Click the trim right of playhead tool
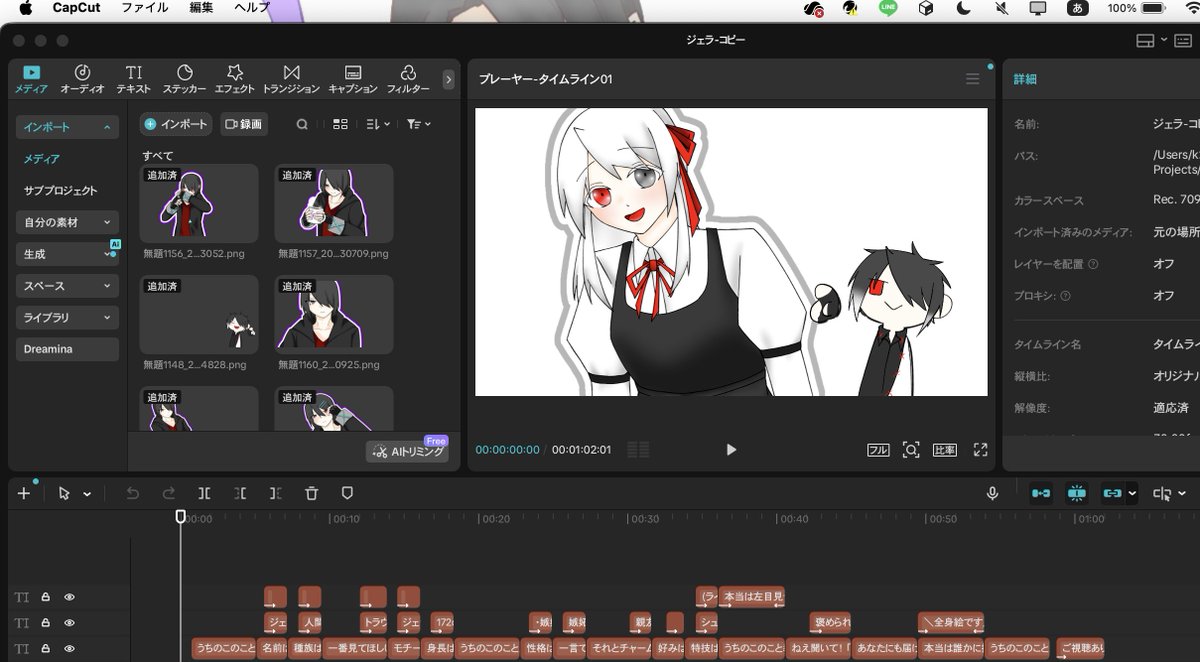 275,493
